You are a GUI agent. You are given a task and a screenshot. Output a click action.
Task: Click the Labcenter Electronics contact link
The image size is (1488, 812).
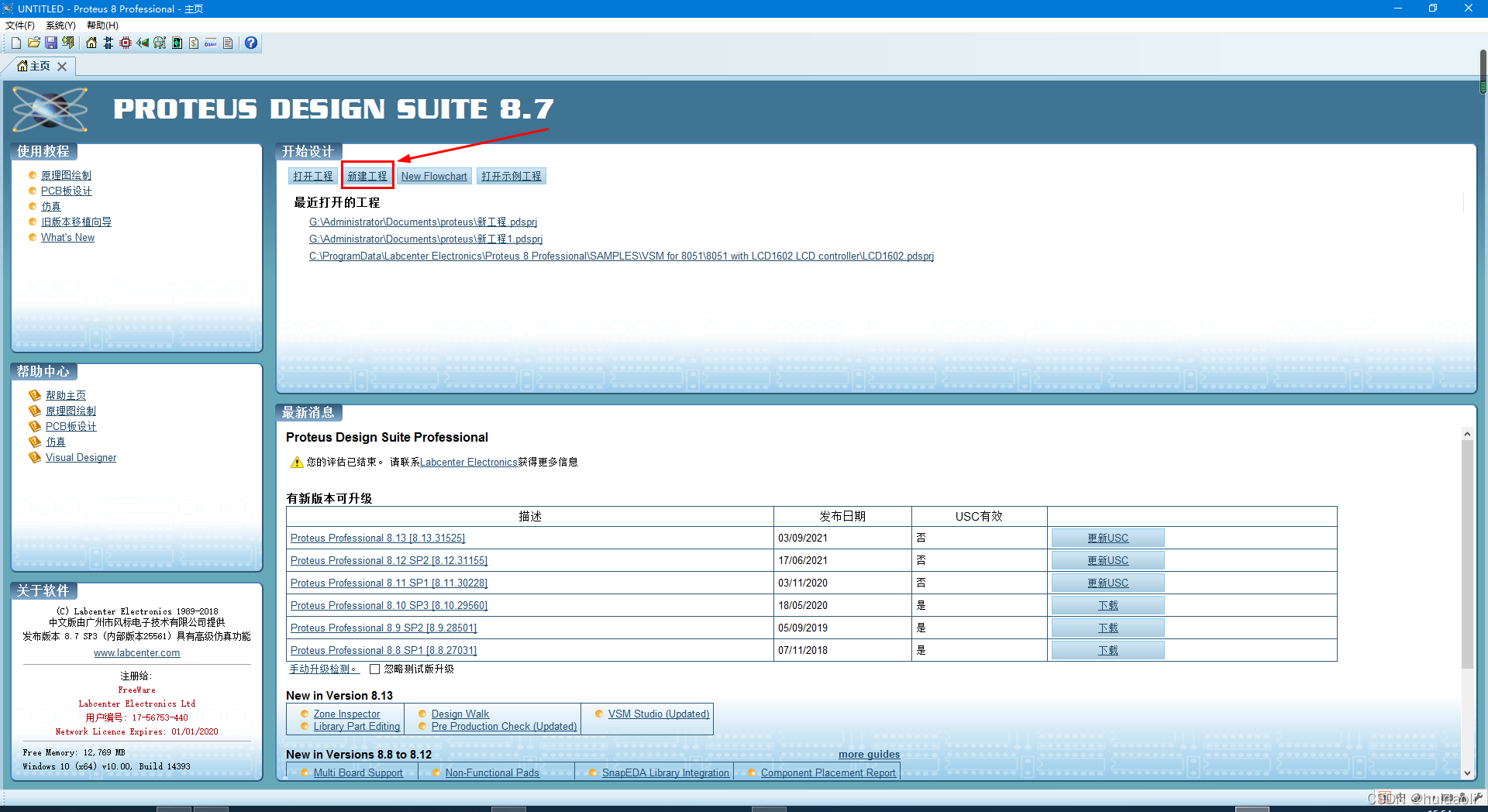pyautogui.click(x=469, y=463)
